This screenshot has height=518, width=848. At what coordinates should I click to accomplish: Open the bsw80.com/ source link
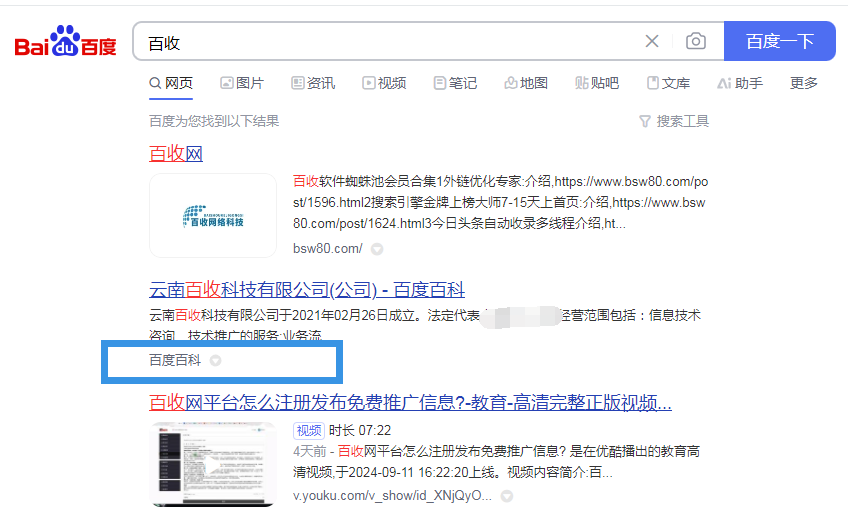[328, 249]
